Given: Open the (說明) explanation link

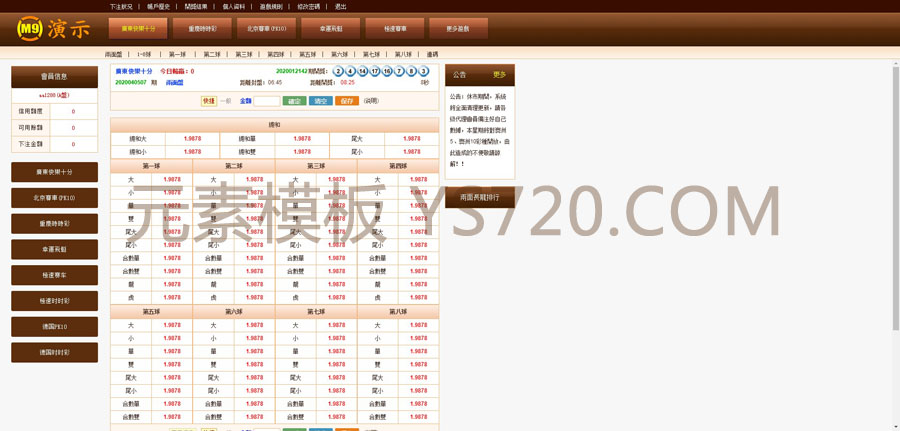Looking at the screenshot, I should [371, 101].
